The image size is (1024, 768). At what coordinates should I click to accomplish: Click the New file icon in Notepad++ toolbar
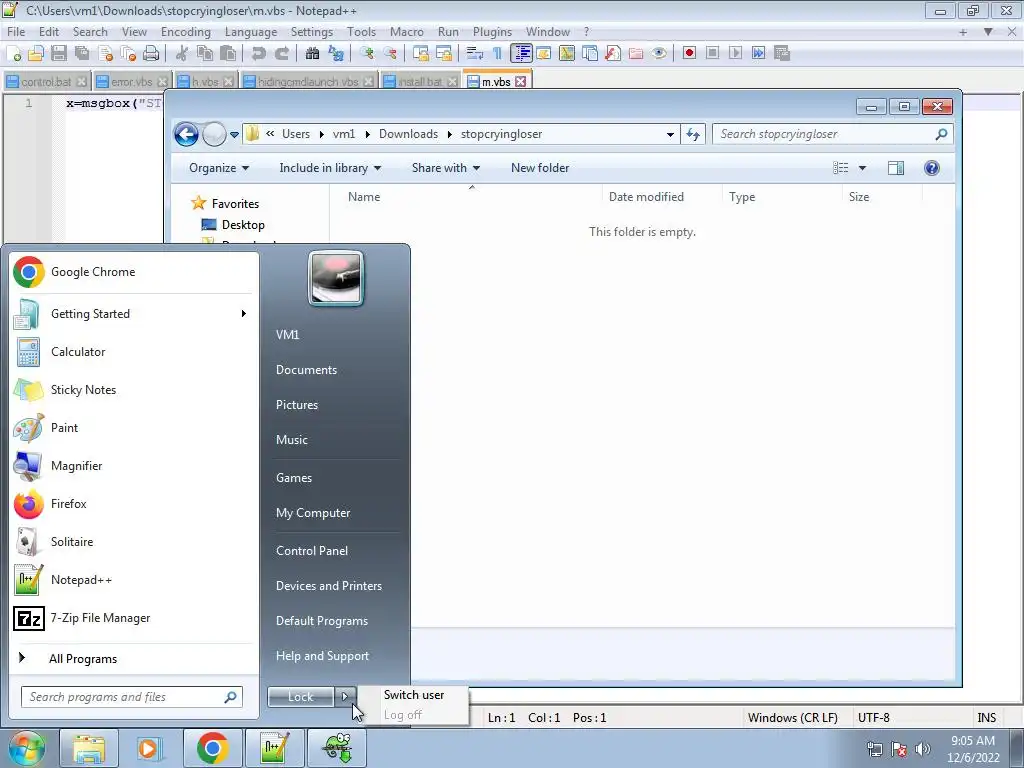click(x=14, y=54)
